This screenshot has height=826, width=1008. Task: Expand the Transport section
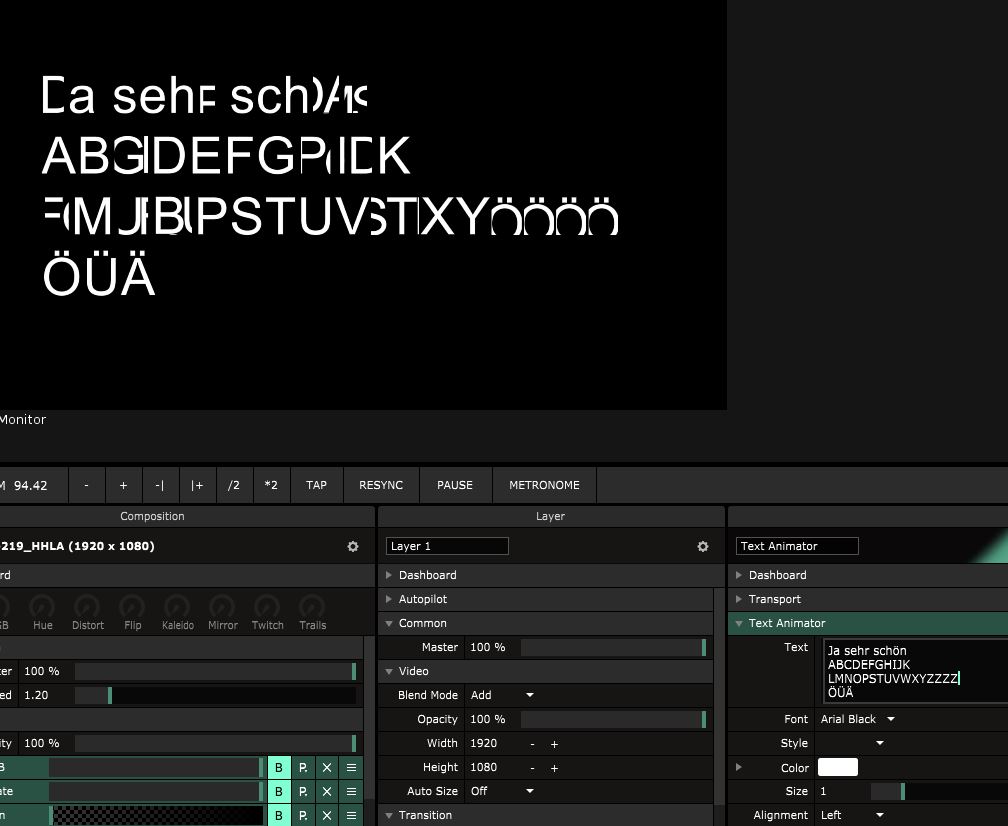coord(774,599)
